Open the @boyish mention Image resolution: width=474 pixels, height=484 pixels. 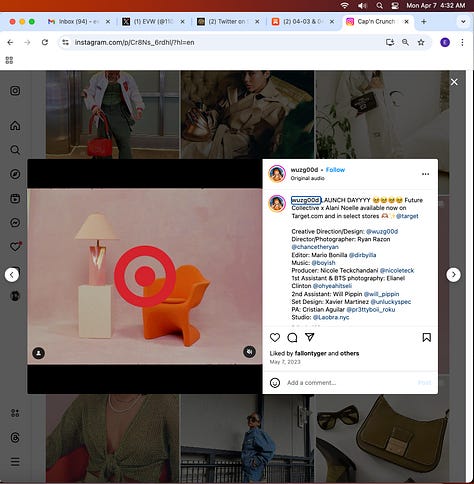pos(323,263)
